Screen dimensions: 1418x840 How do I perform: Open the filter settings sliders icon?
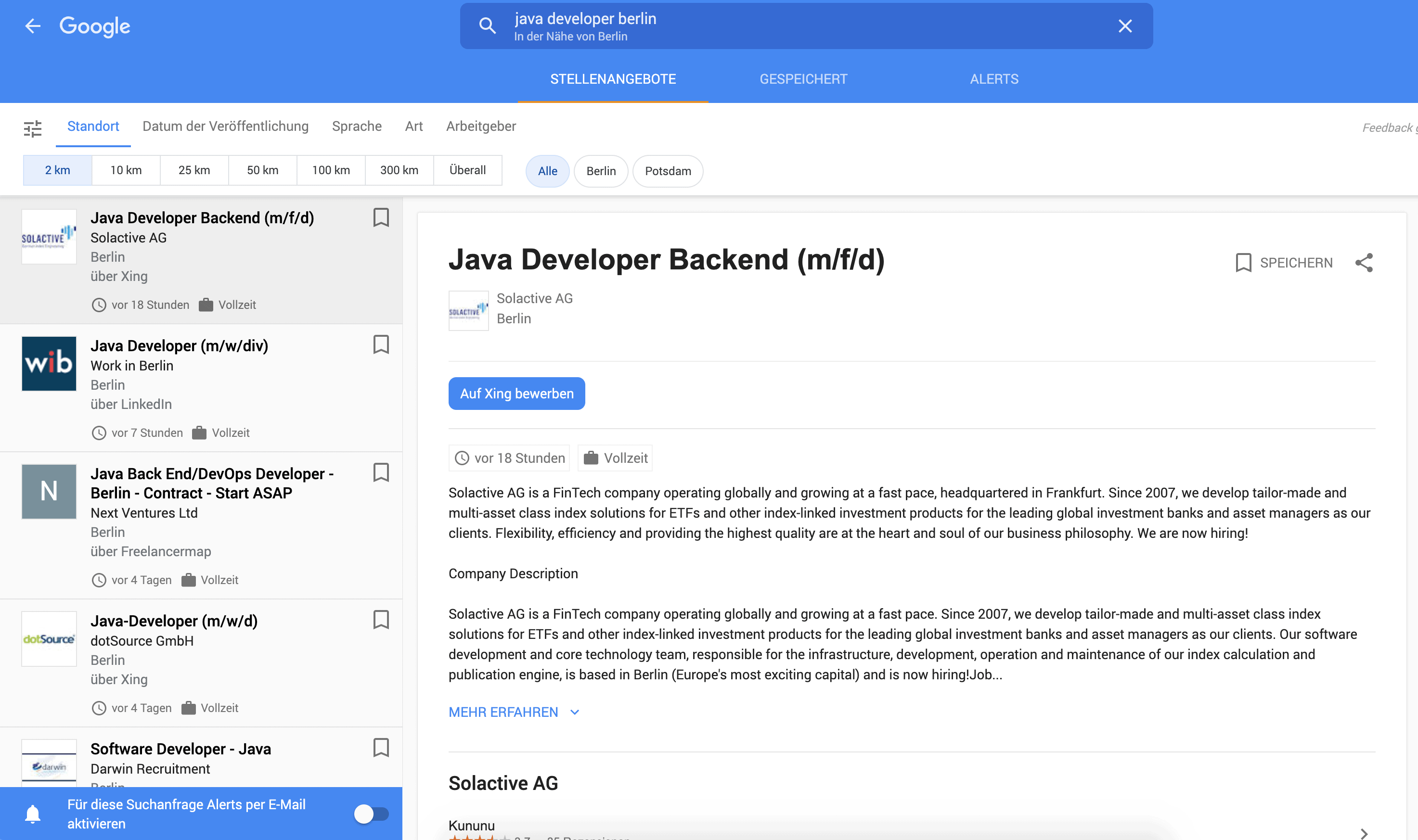[x=33, y=128]
